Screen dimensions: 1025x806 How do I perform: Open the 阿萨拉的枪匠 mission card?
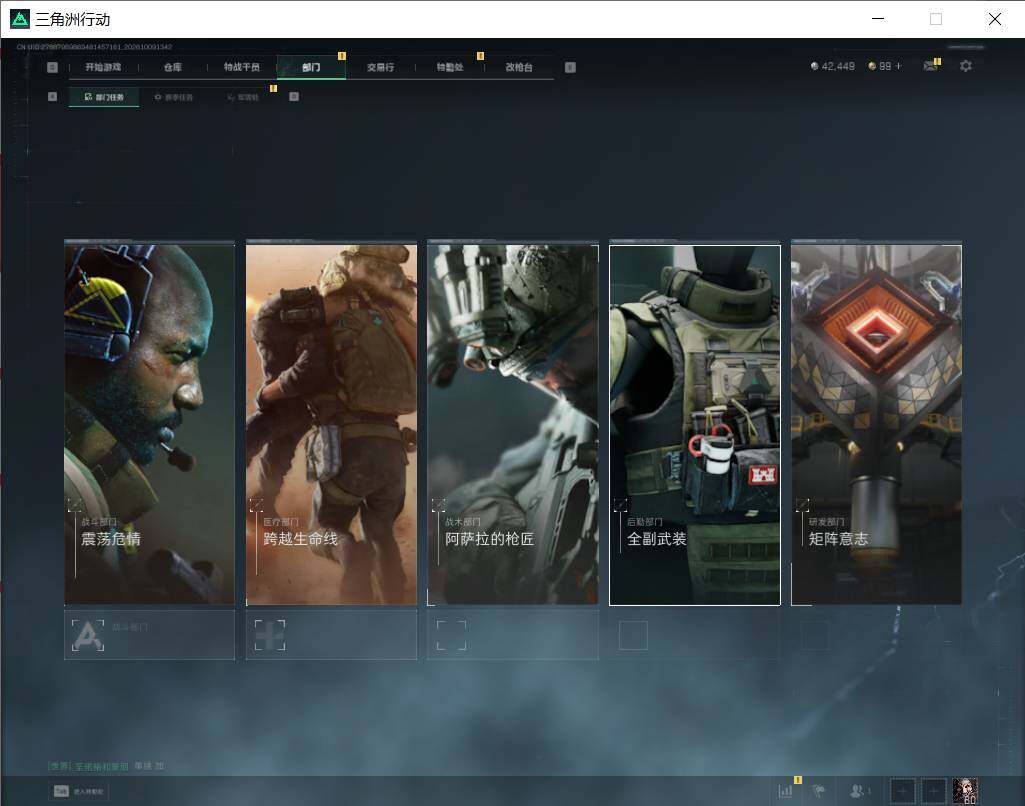(x=513, y=424)
